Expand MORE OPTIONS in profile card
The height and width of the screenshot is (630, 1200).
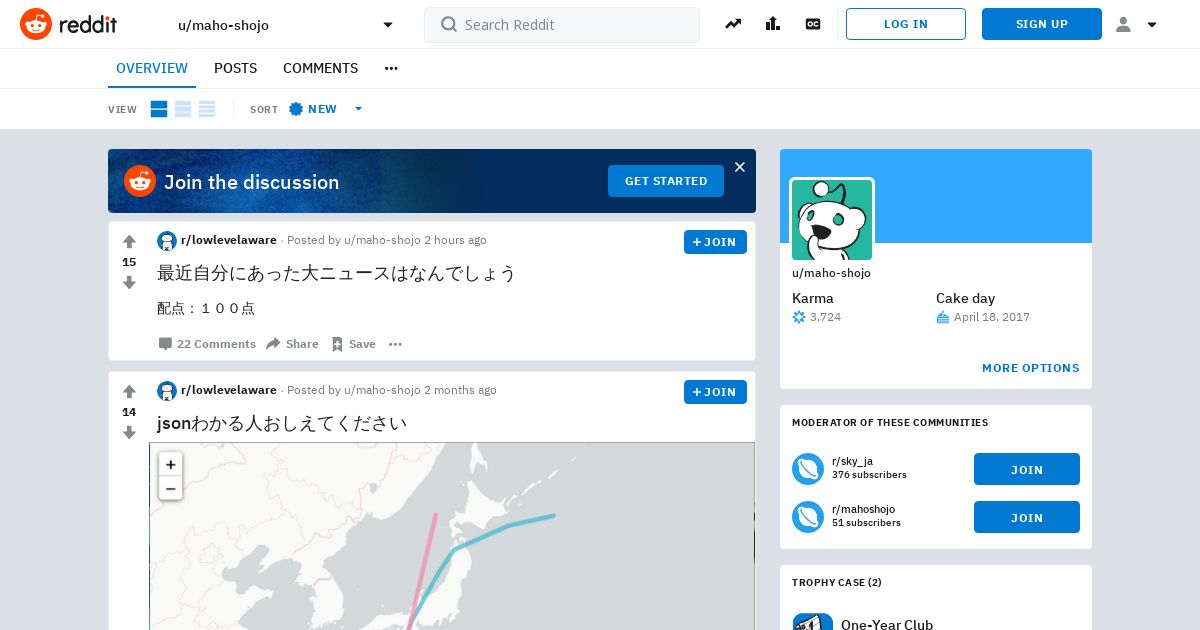(1031, 368)
